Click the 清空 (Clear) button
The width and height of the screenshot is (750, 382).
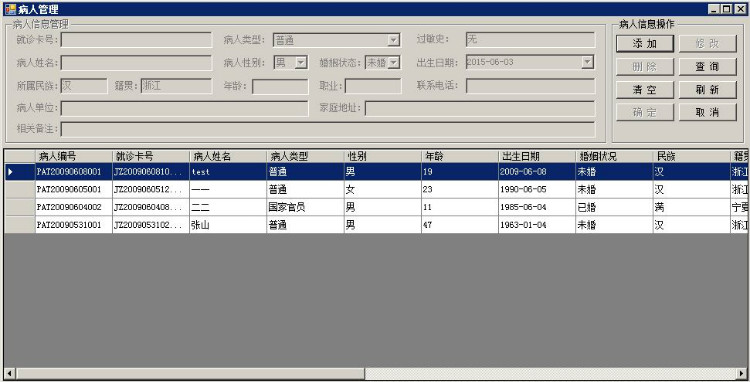click(645, 89)
